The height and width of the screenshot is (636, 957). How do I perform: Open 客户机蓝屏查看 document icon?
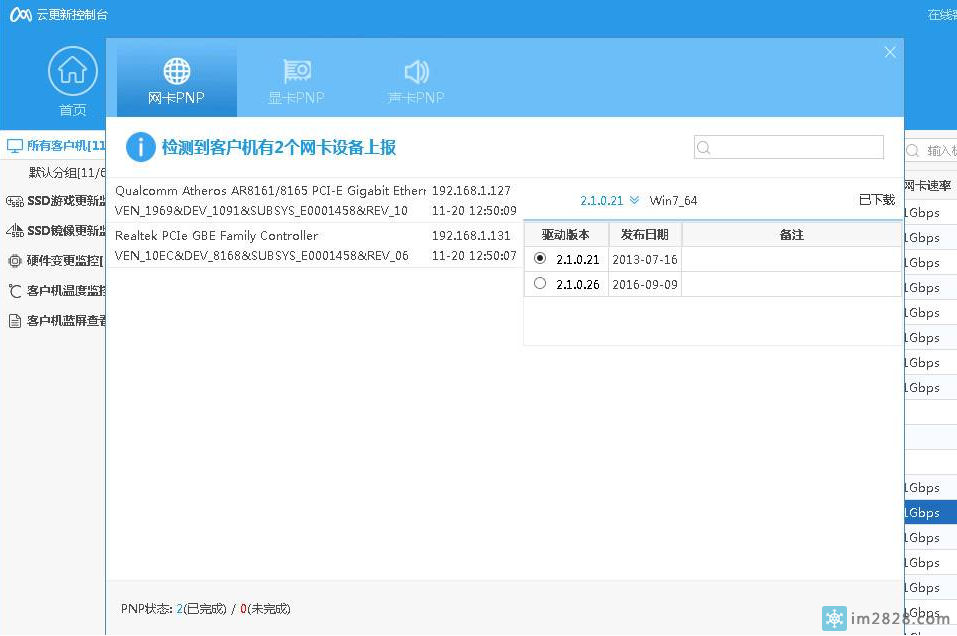pyautogui.click(x=14, y=321)
